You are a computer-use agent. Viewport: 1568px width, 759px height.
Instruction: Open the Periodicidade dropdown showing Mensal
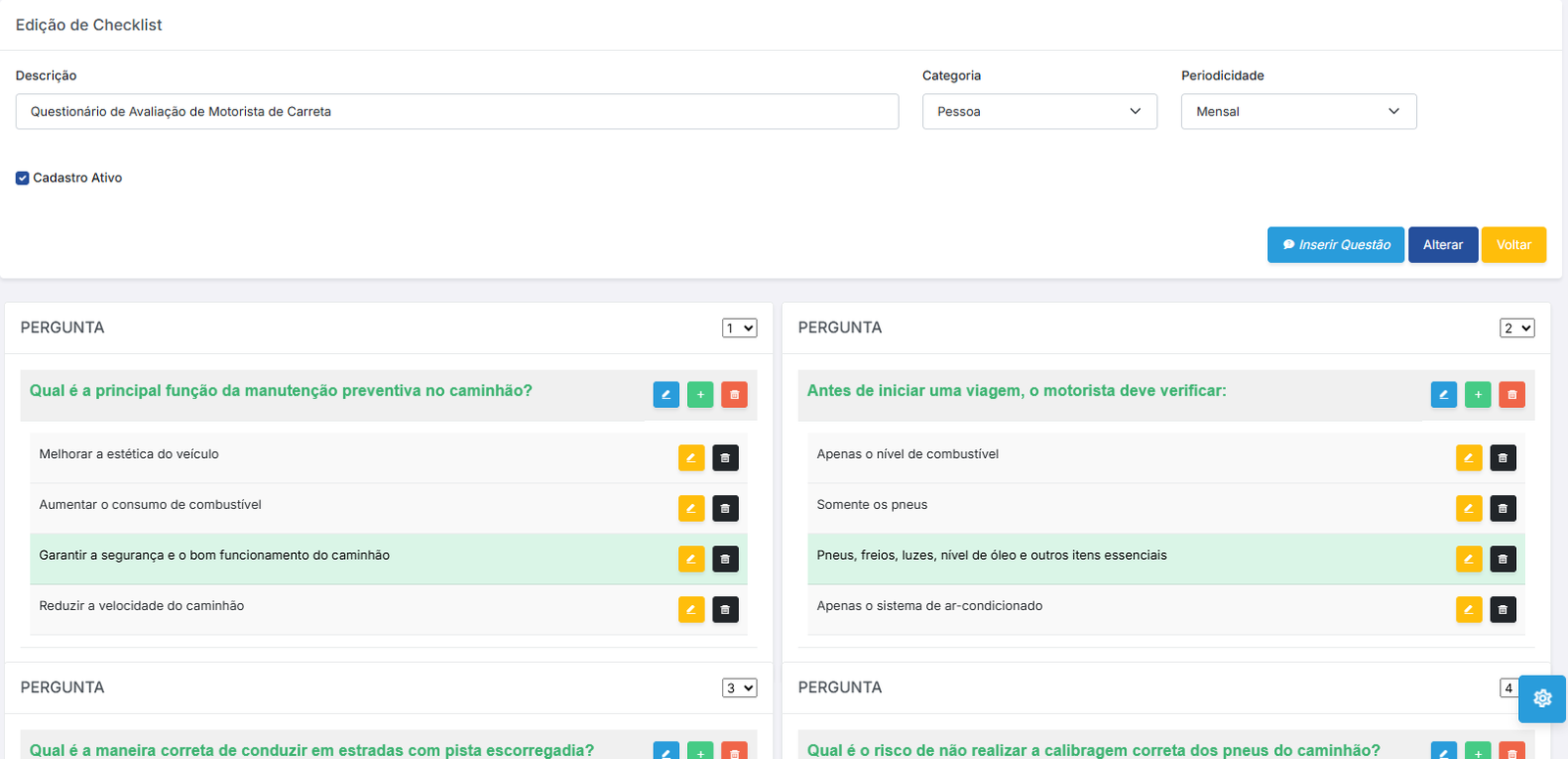pos(1298,112)
